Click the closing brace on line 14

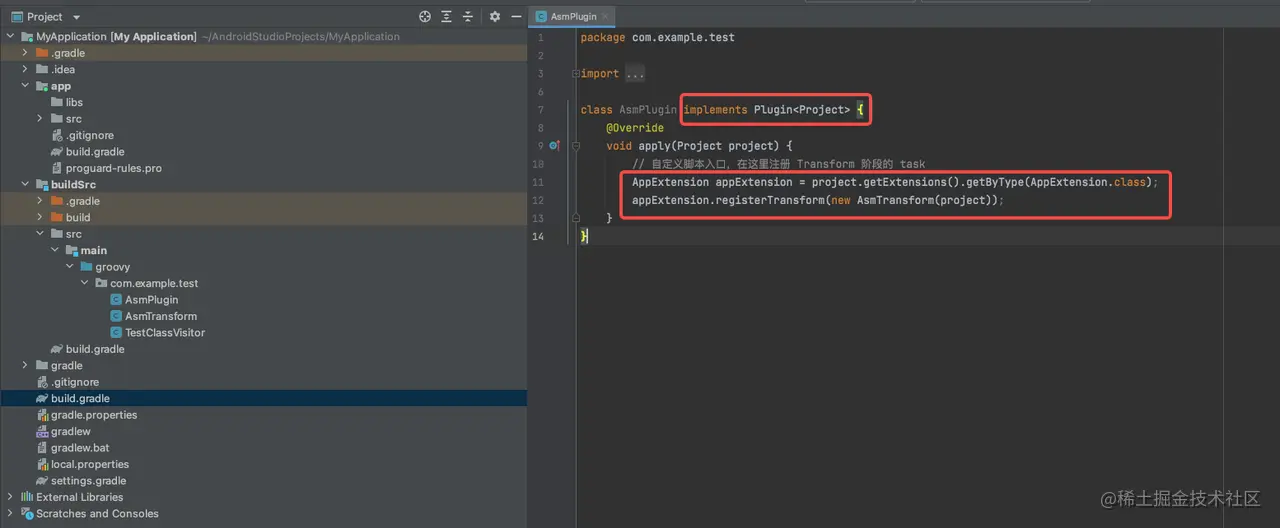pos(584,236)
